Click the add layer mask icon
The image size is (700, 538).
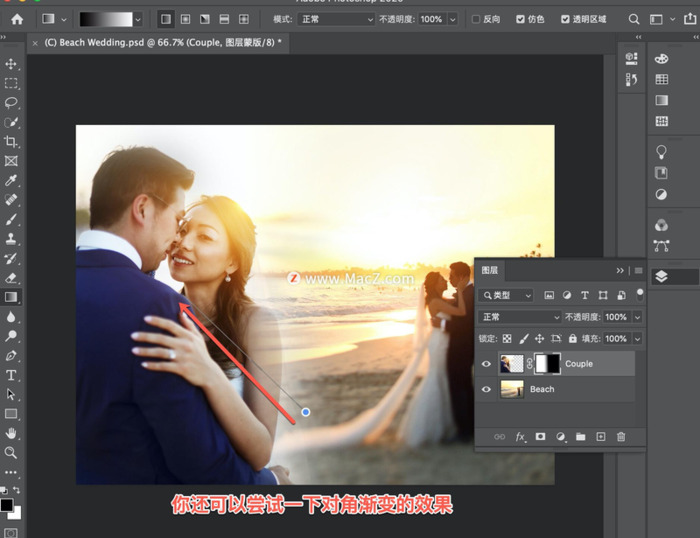coord(540,437)
